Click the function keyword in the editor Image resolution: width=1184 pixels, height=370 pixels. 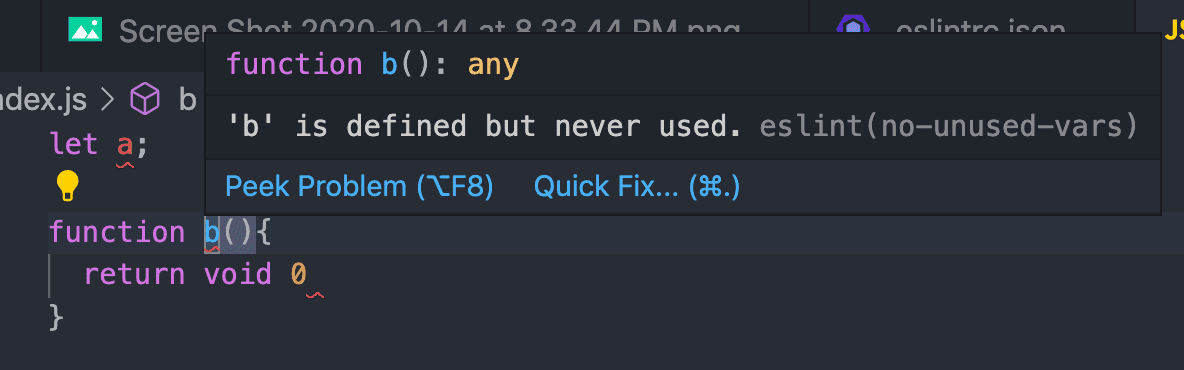(117, 232)
